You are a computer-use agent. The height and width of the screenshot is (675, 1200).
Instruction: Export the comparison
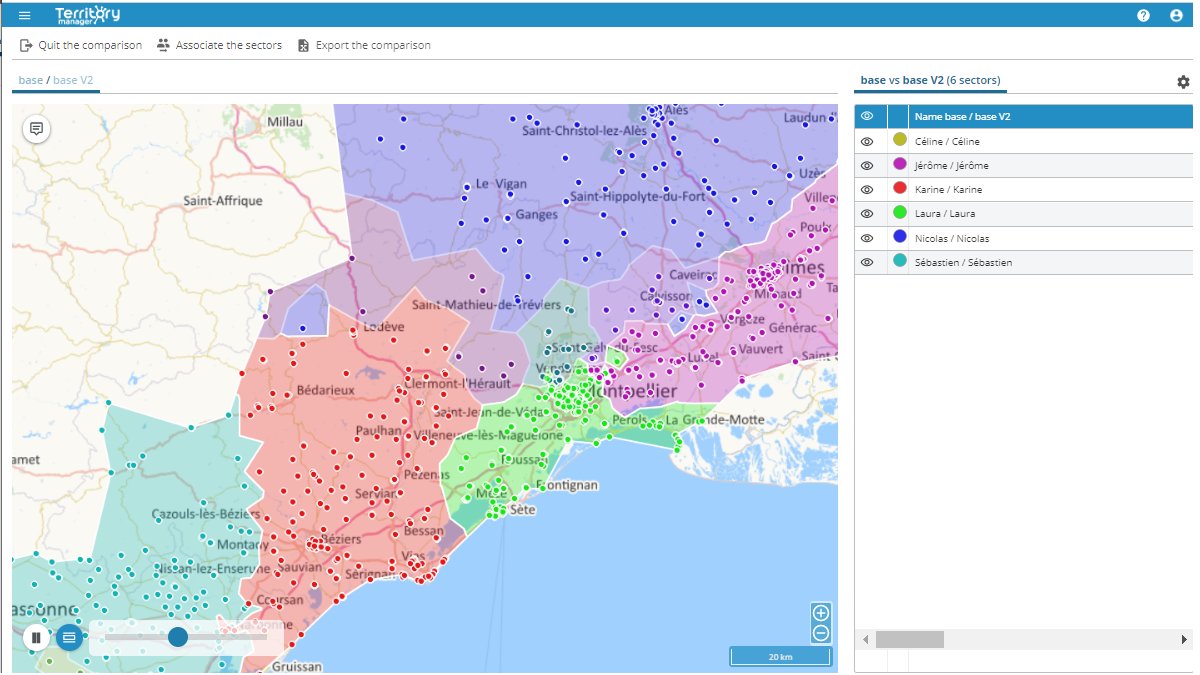point(363,45)
